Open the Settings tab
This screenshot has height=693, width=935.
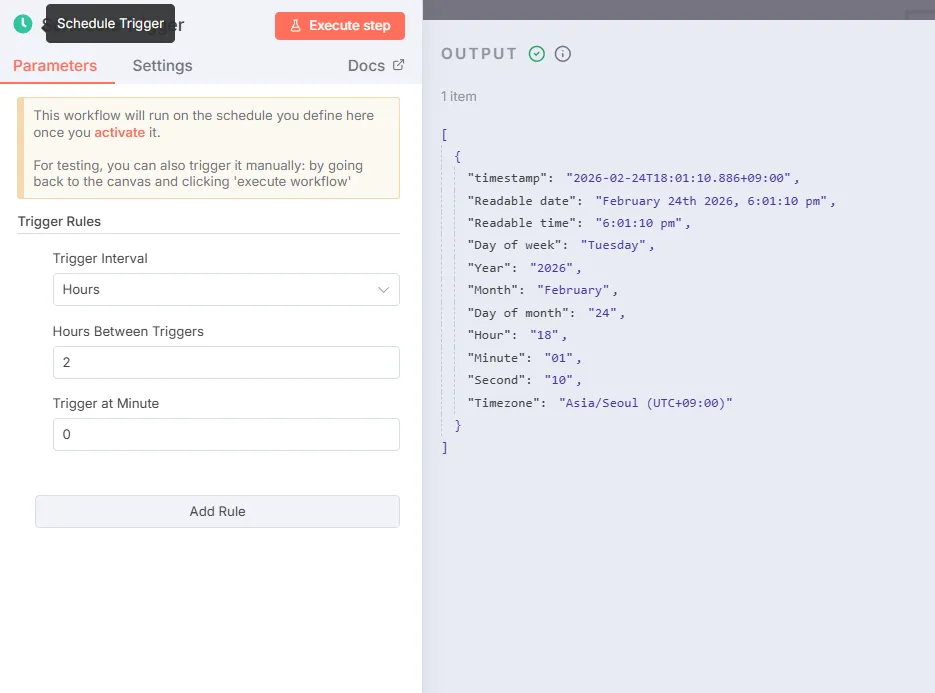pos(162,66)
